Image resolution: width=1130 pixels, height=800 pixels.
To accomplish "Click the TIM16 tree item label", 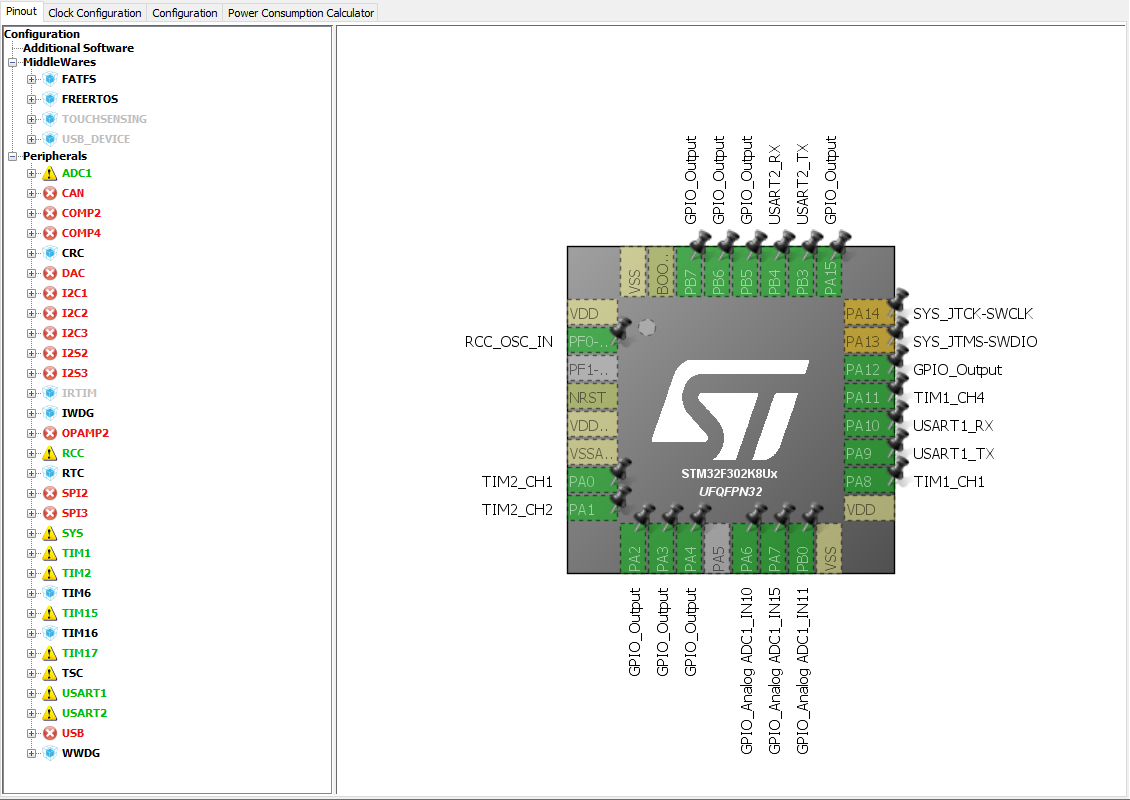I will pyautogui.click(x=80, y=634).
